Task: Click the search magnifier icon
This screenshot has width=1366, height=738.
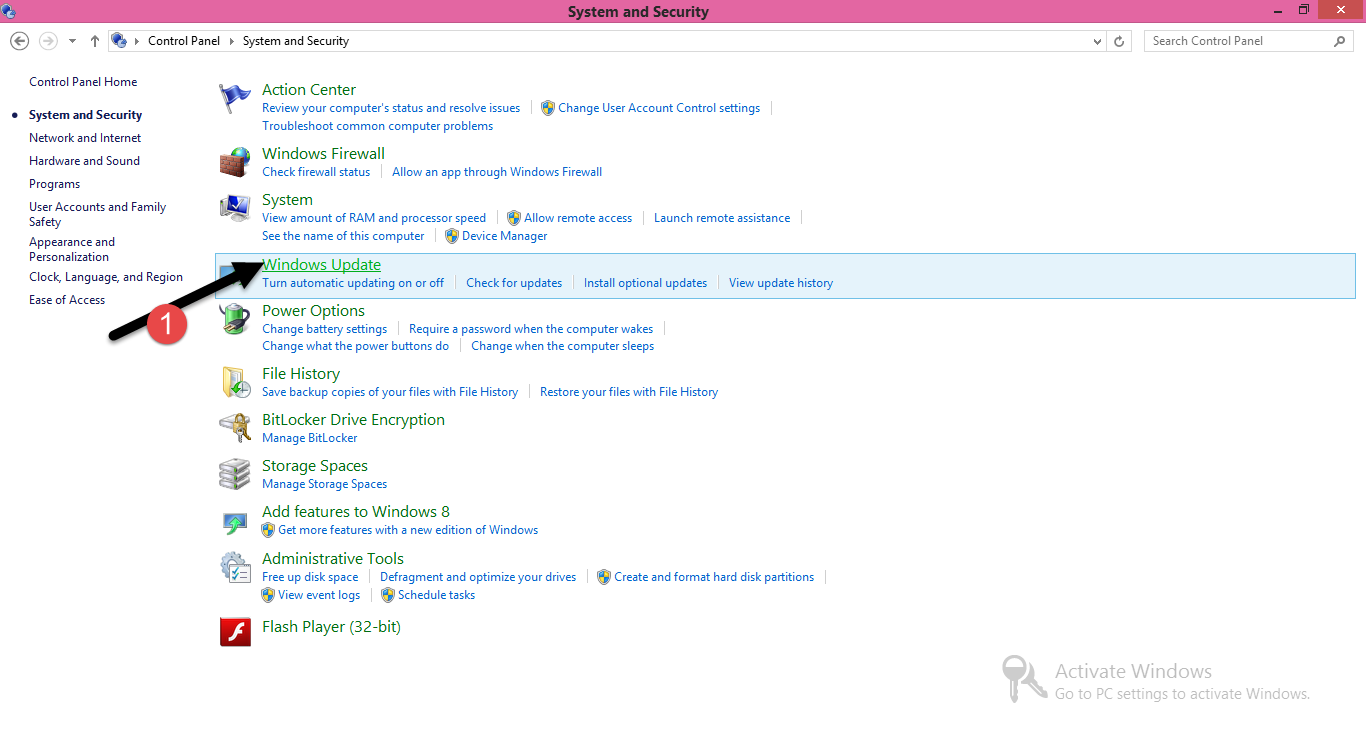Action: 1340,41
